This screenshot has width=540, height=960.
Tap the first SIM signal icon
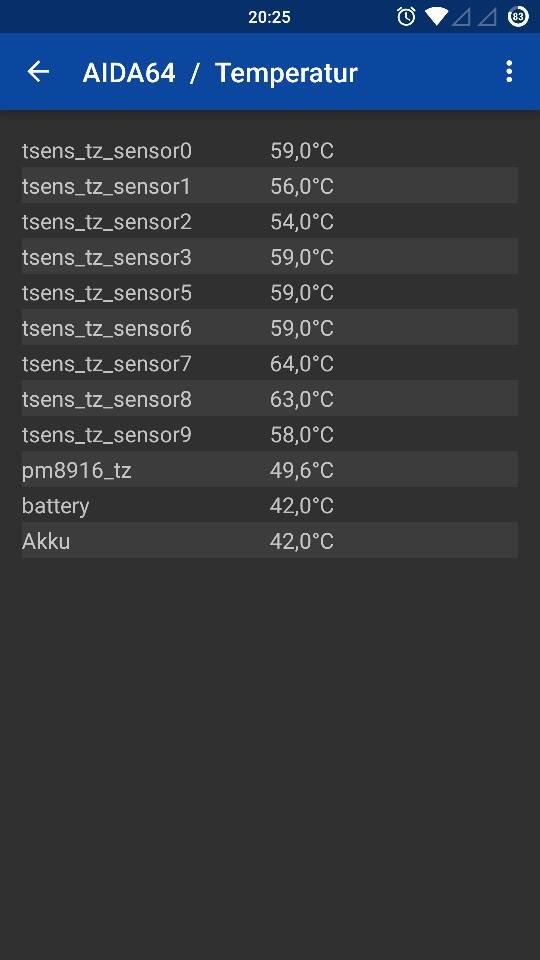click(x=461, y=17)
